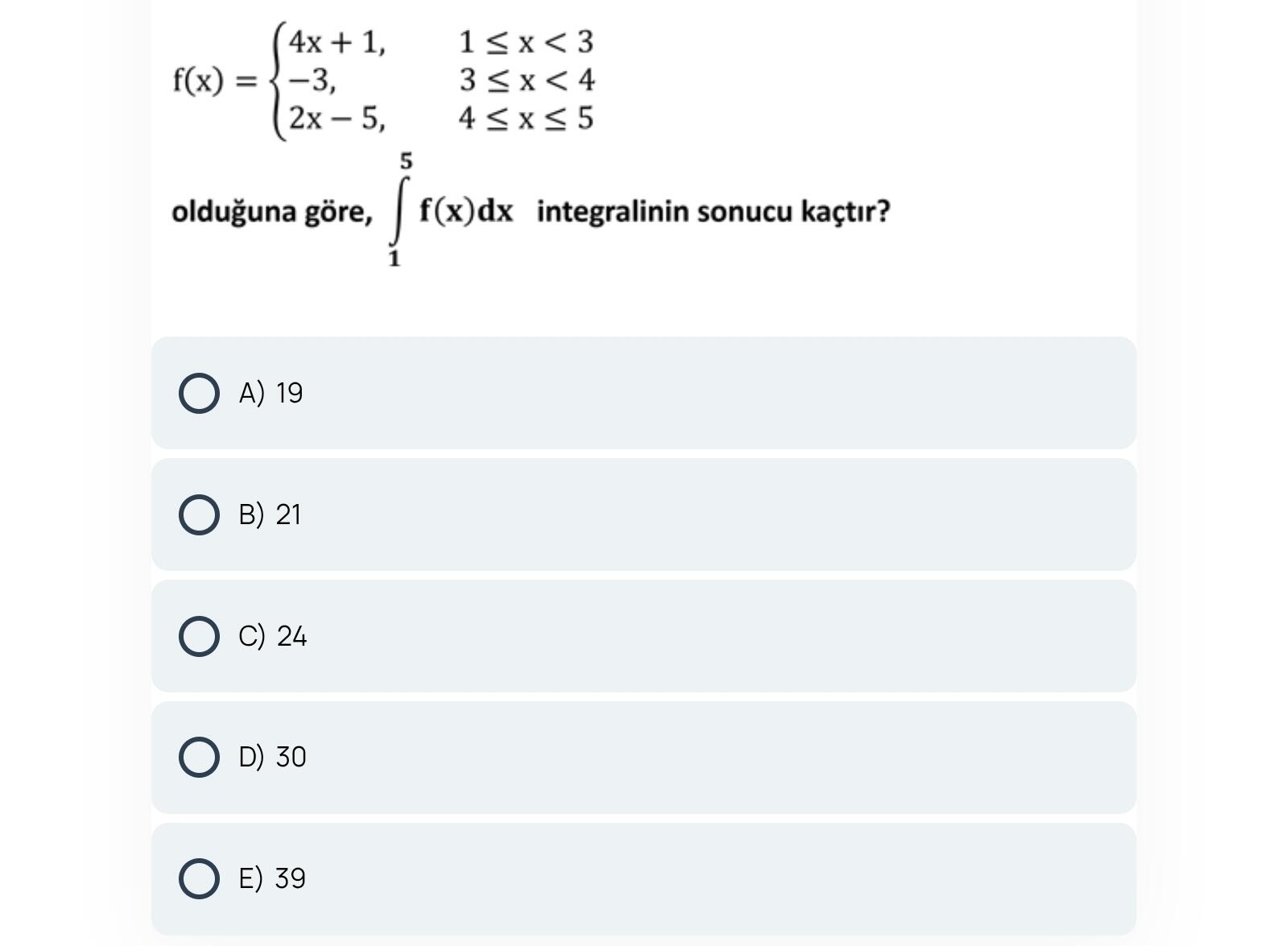The image size is (1288, 946).
Task: Click the 'A) 19' answer label
Action: coord(270,394)
